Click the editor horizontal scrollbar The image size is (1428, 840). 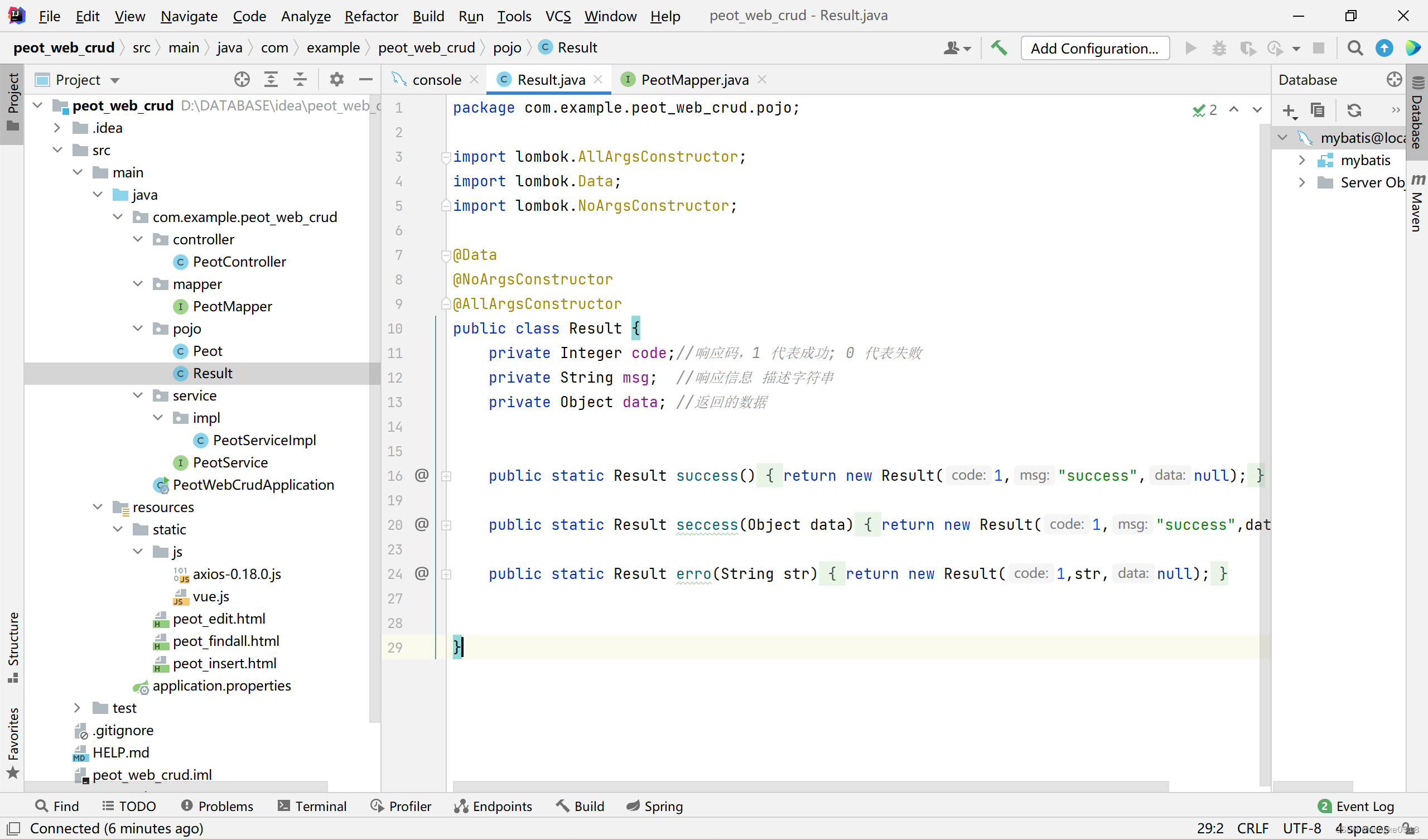tap(811, 786)
